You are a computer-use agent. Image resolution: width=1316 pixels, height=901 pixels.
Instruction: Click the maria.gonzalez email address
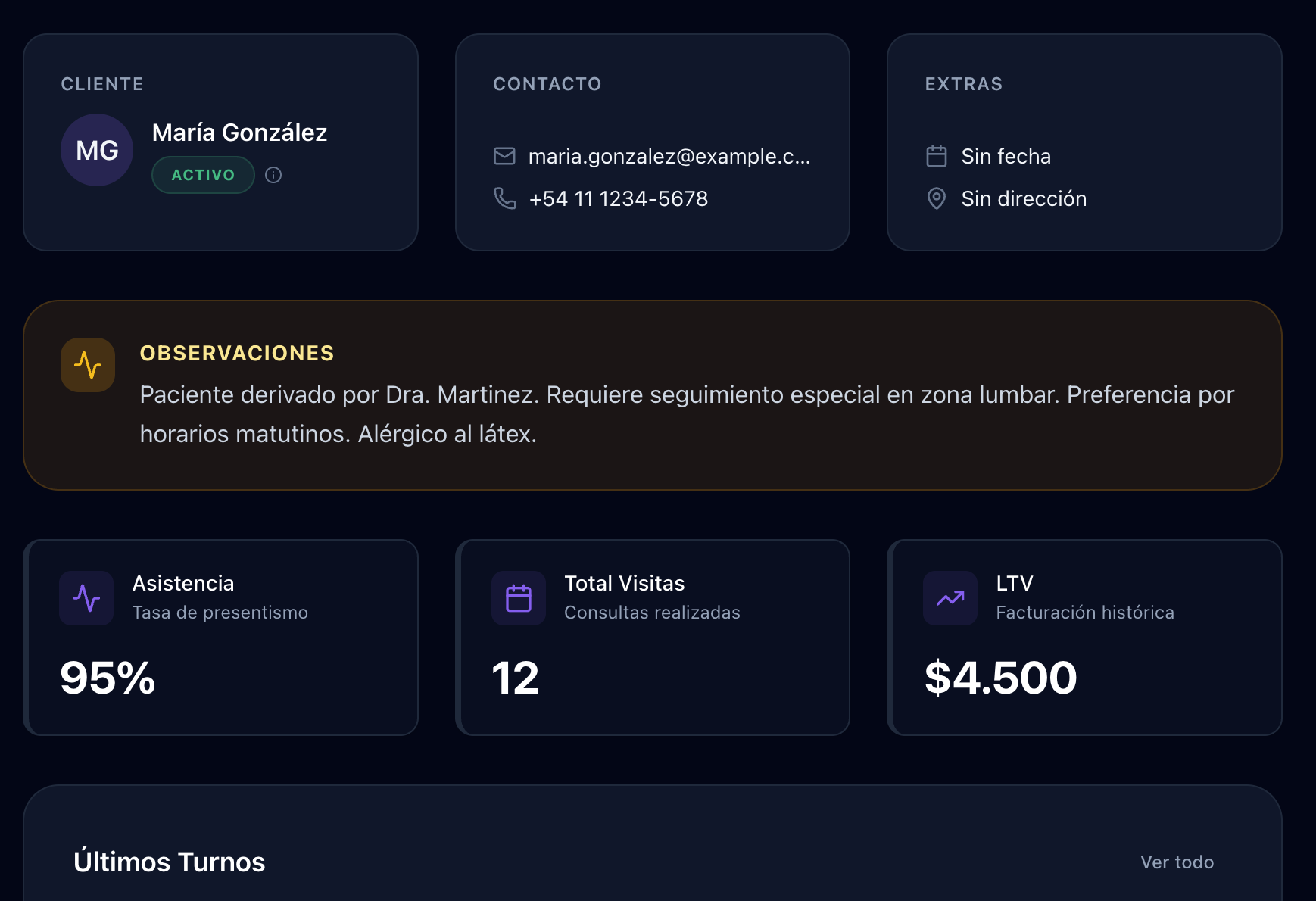pyautogui.click(x=669, y=156)
